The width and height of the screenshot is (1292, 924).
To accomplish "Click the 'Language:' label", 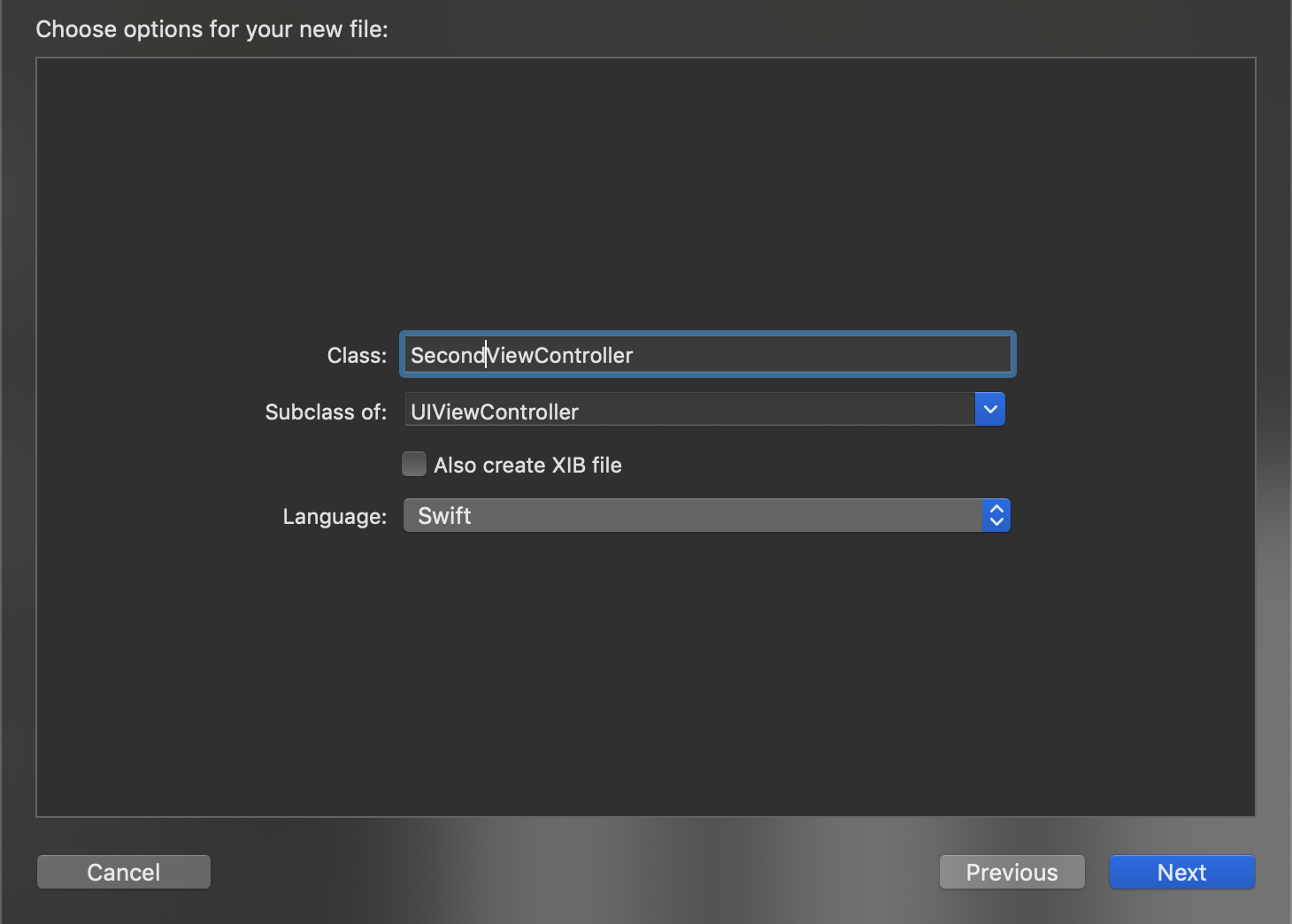I will pos(335,517).
